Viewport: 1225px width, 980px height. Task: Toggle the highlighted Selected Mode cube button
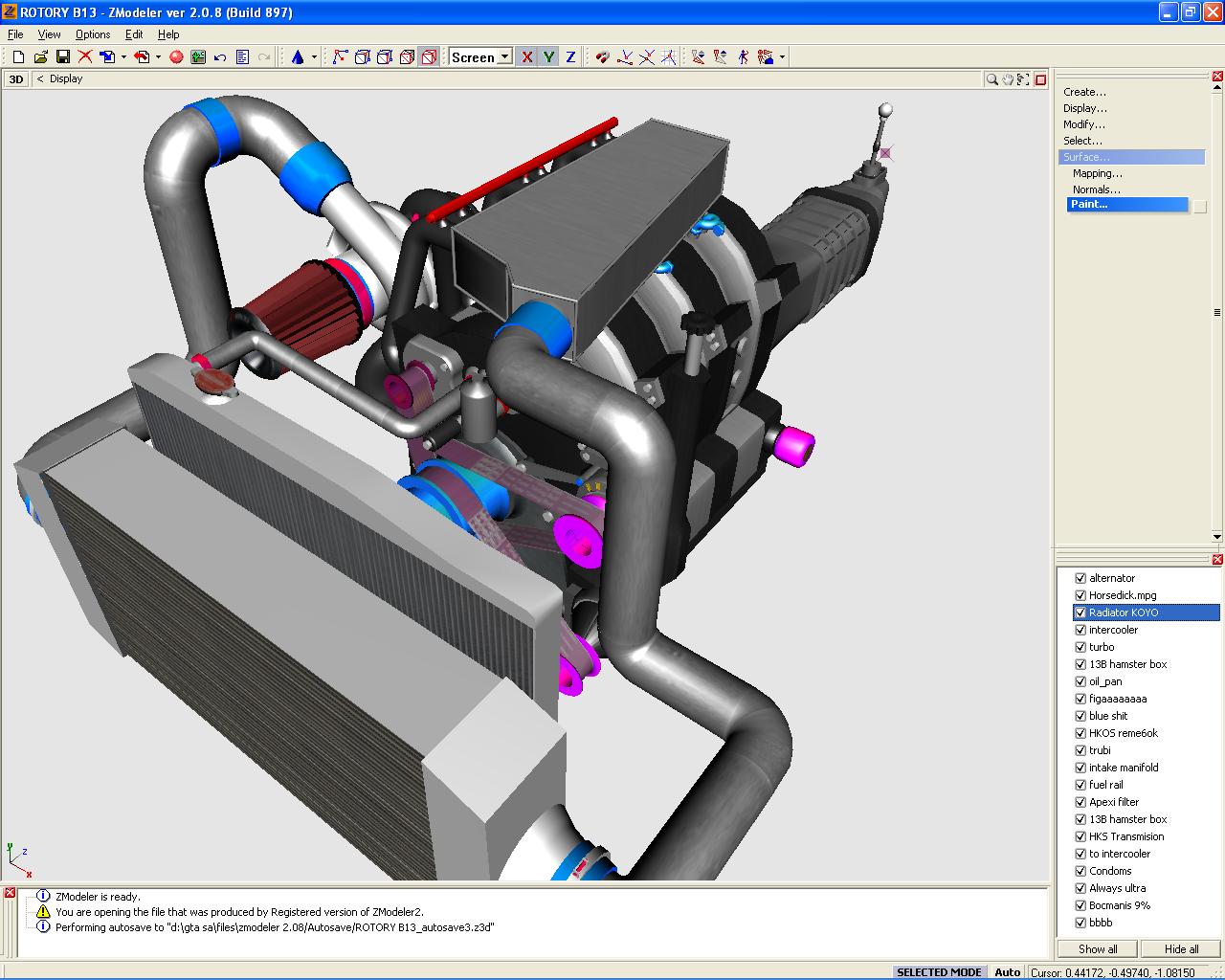429,57
